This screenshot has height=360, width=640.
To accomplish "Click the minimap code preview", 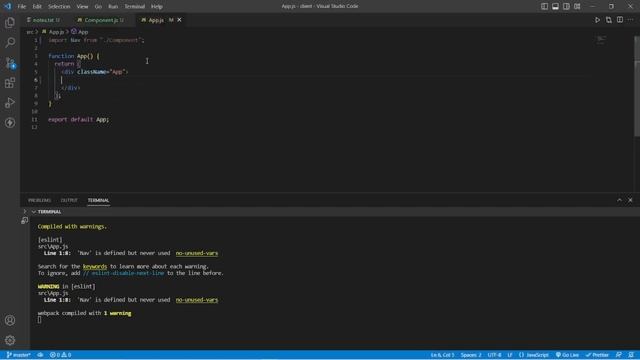I will pos(601,40).
